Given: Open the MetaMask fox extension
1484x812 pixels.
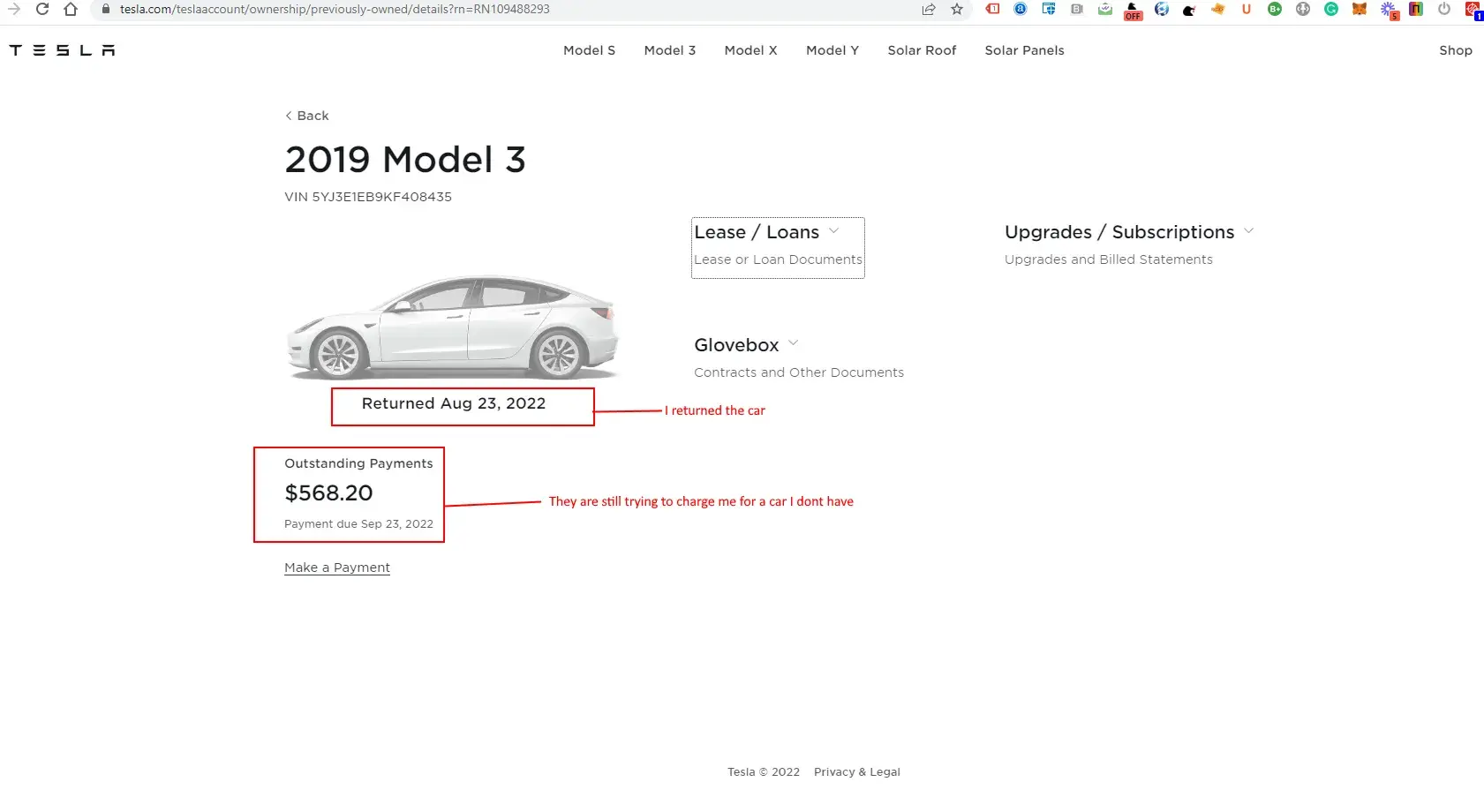Looking at the screenshot, I should (x=1360, y=9).
